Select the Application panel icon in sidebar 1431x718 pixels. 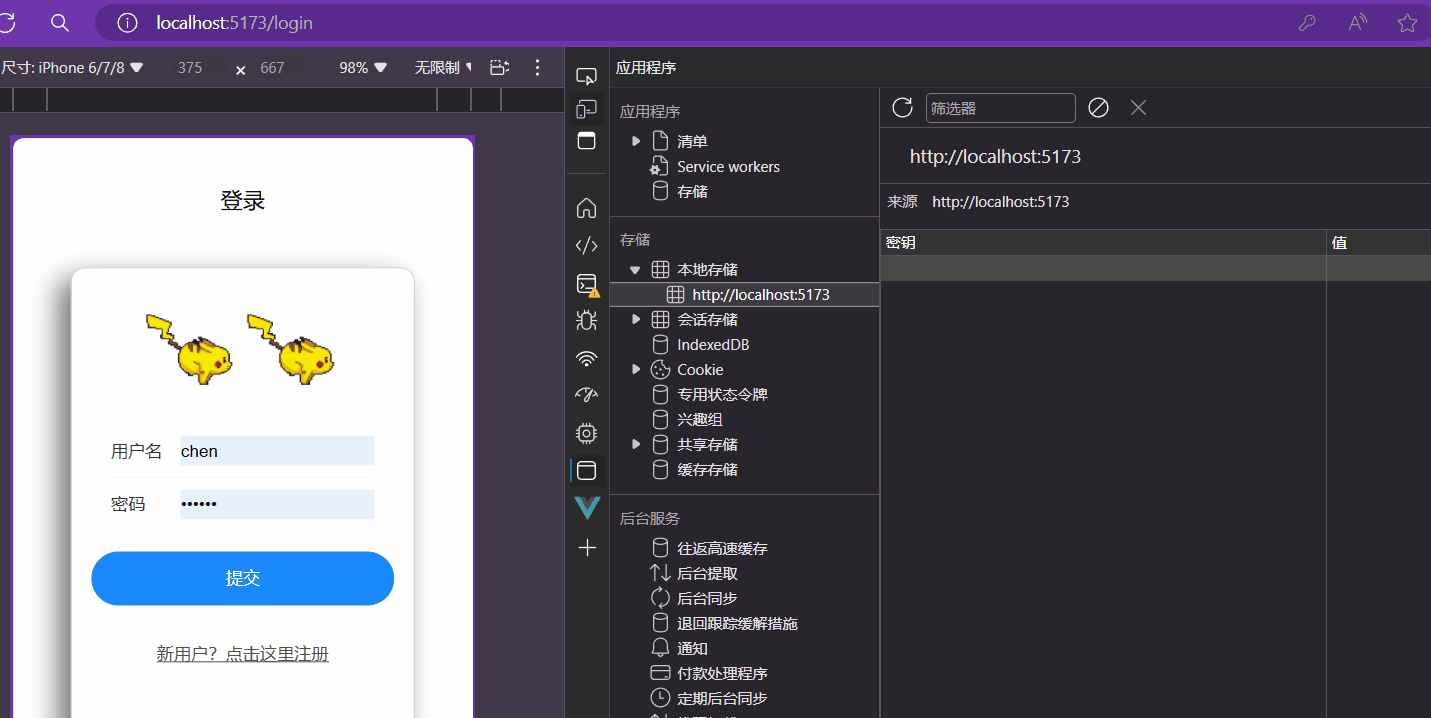[x=587, y=470]
